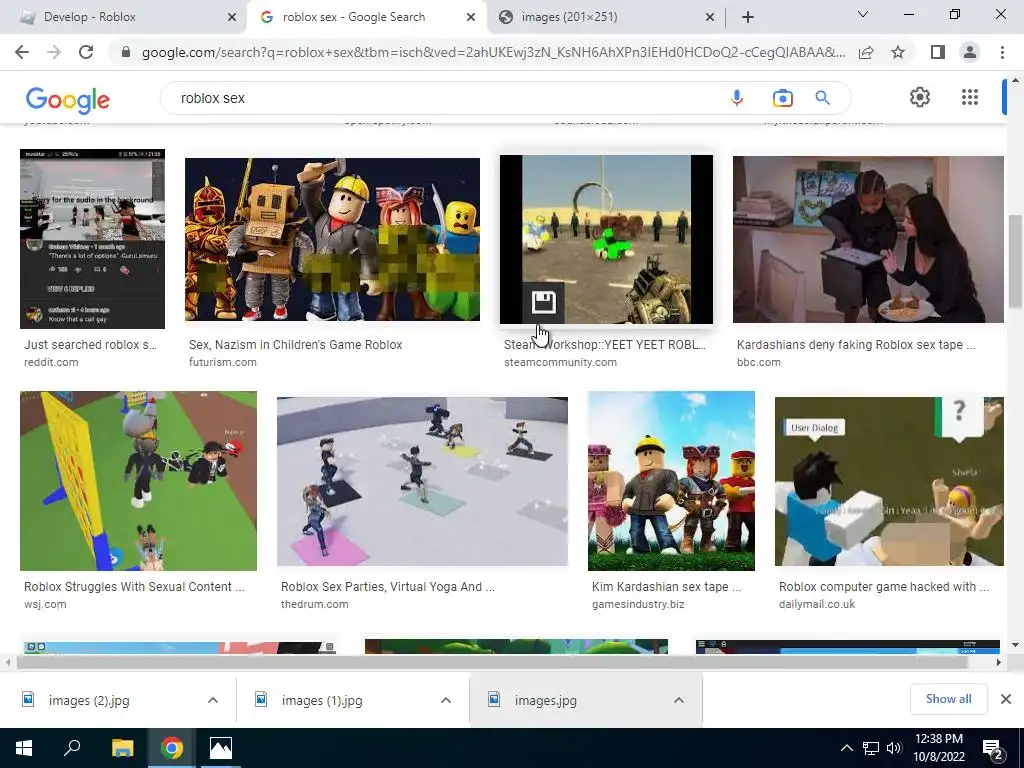
Task: Open the Chrome side panel
Action: point(938,52)
